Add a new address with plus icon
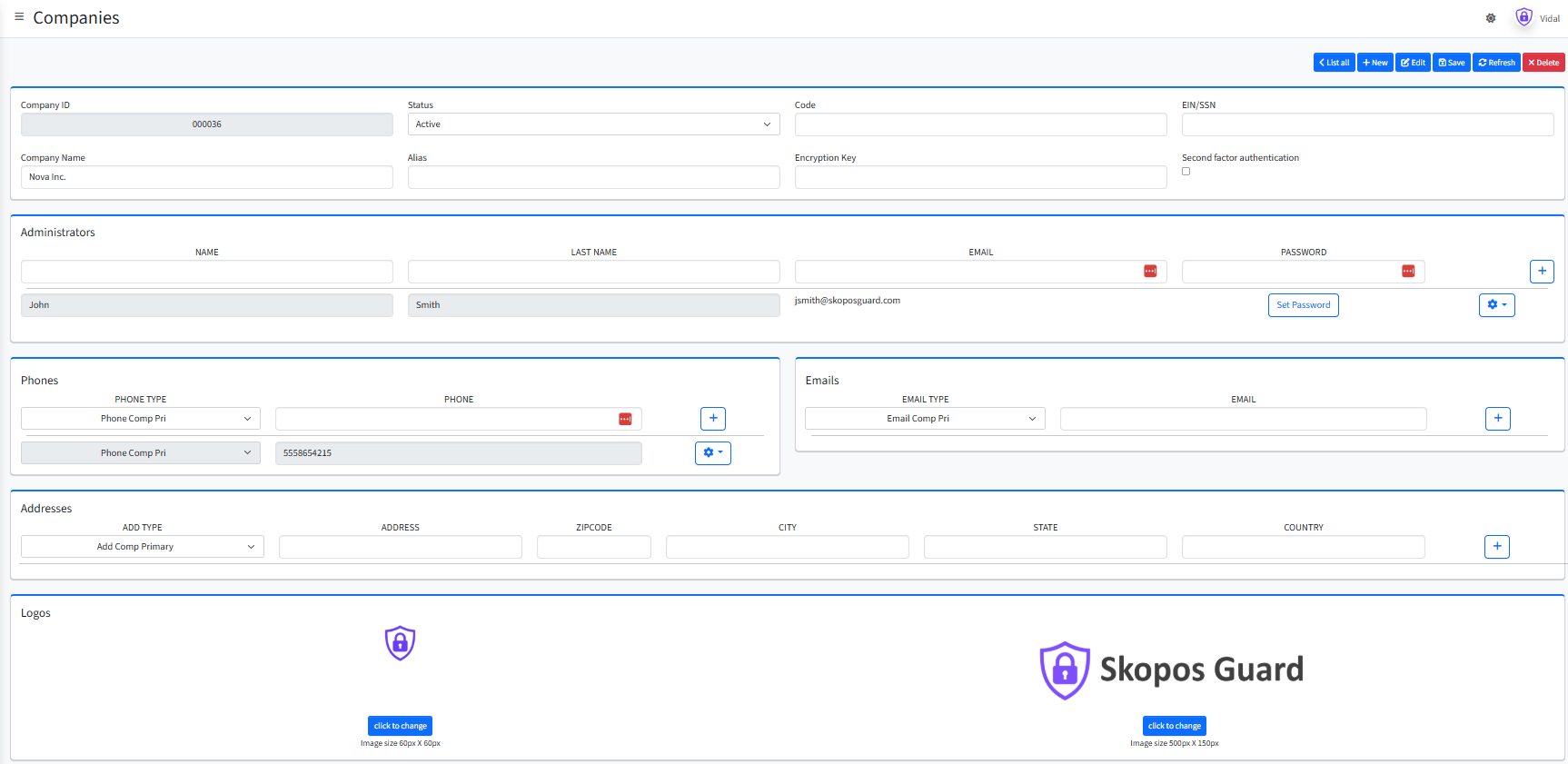Screen dimensions: 1568x764 pyautogui.click(x=1497, y=547)
